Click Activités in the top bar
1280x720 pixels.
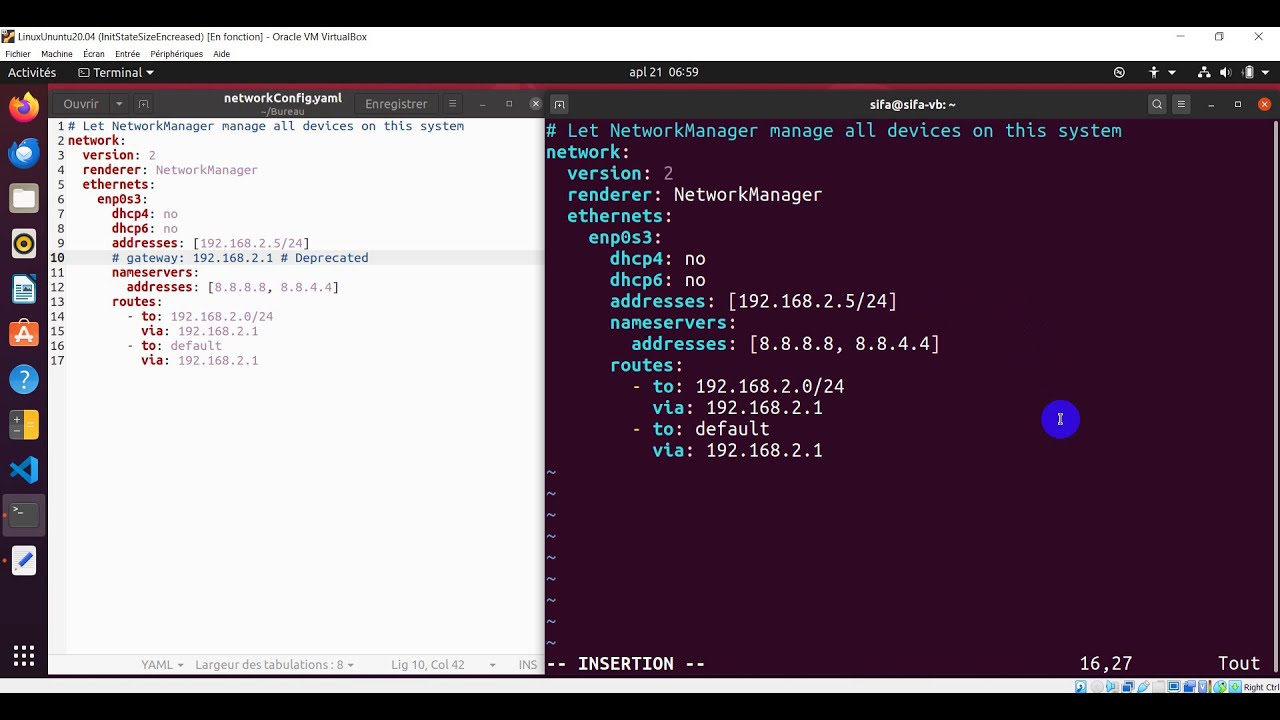[32, 72]
